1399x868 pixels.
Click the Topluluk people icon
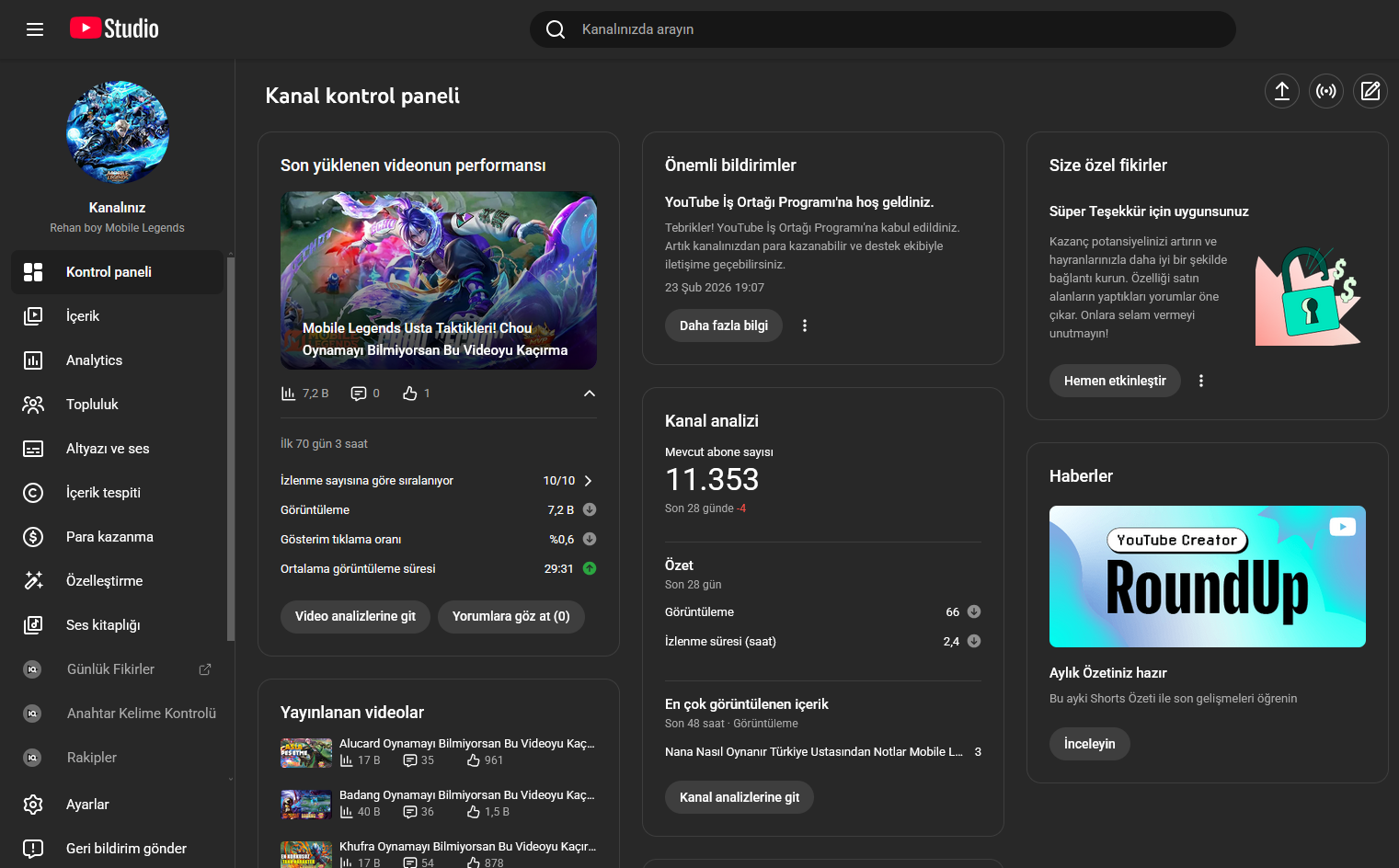click(33, 405)
